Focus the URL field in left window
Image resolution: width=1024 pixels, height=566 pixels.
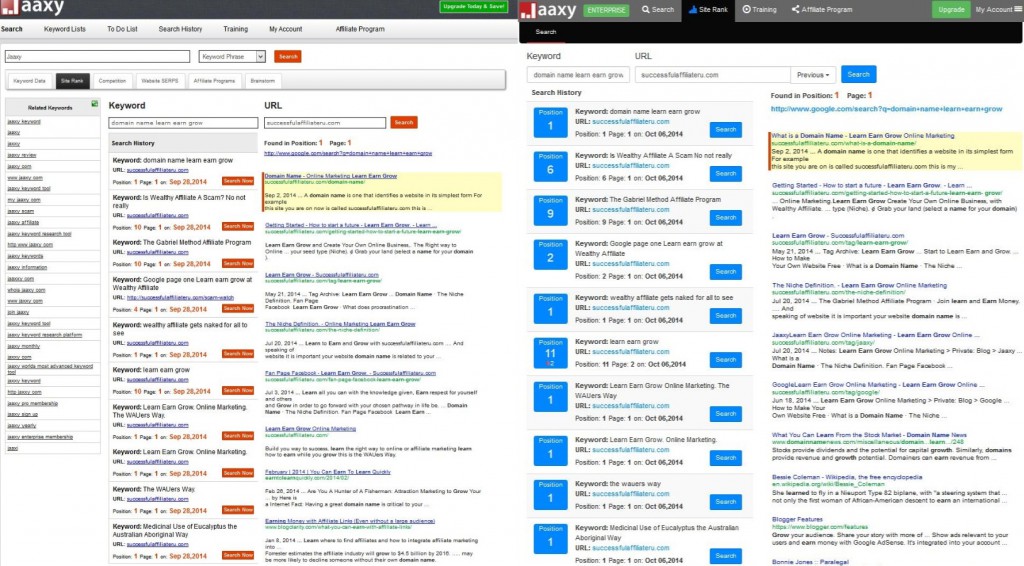click(325, 123)
